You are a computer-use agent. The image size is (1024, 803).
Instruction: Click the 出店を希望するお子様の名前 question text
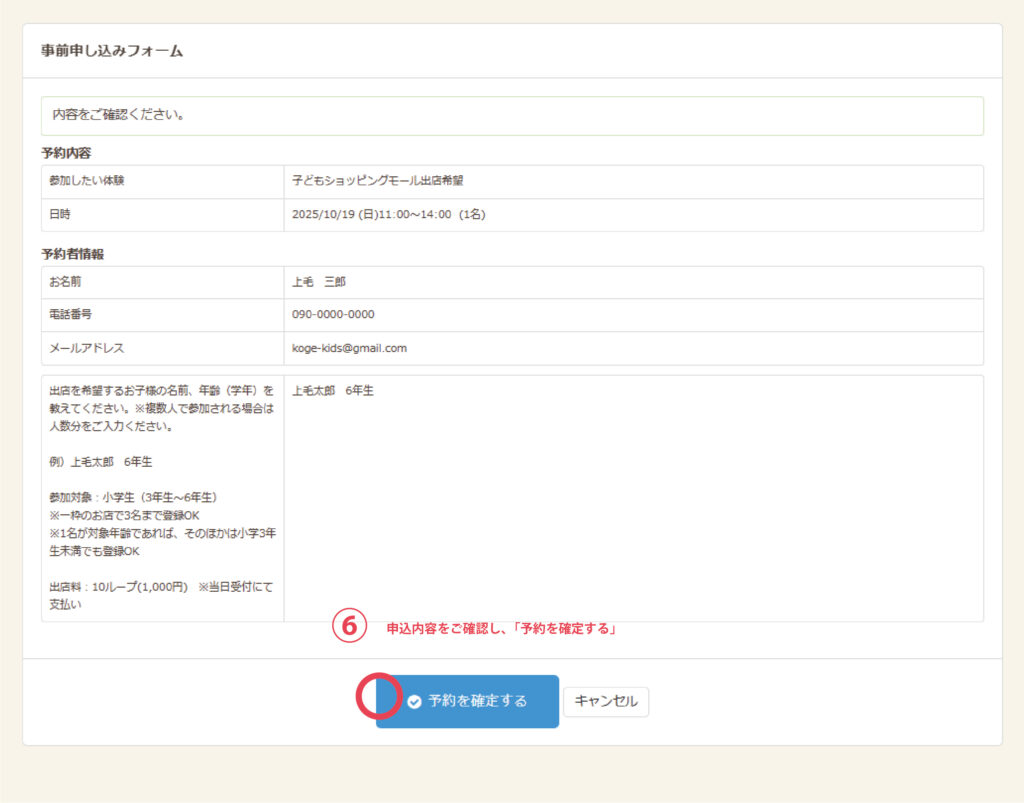point(162,408)
